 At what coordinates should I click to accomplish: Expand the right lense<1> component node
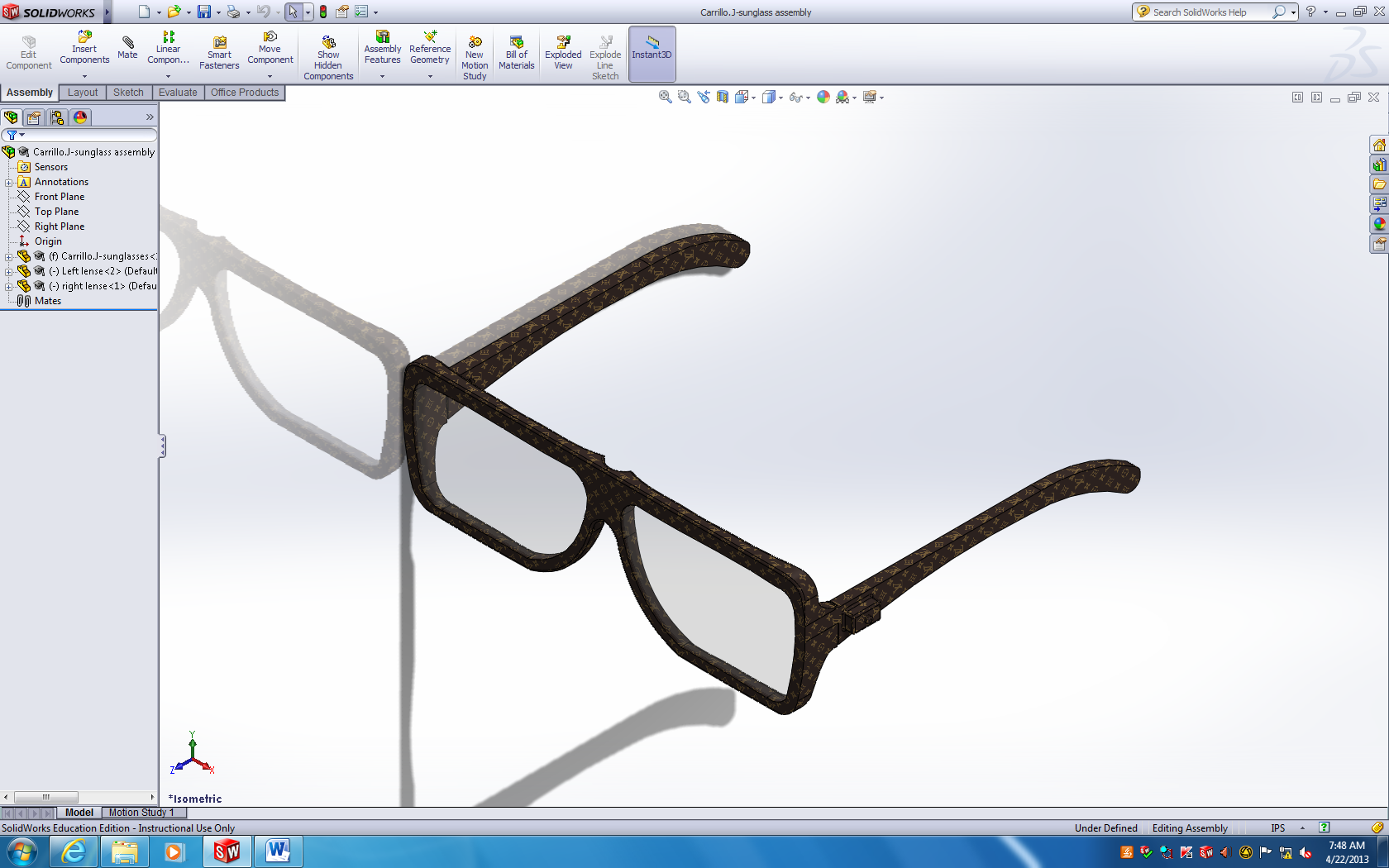click(x=9, y=287)
